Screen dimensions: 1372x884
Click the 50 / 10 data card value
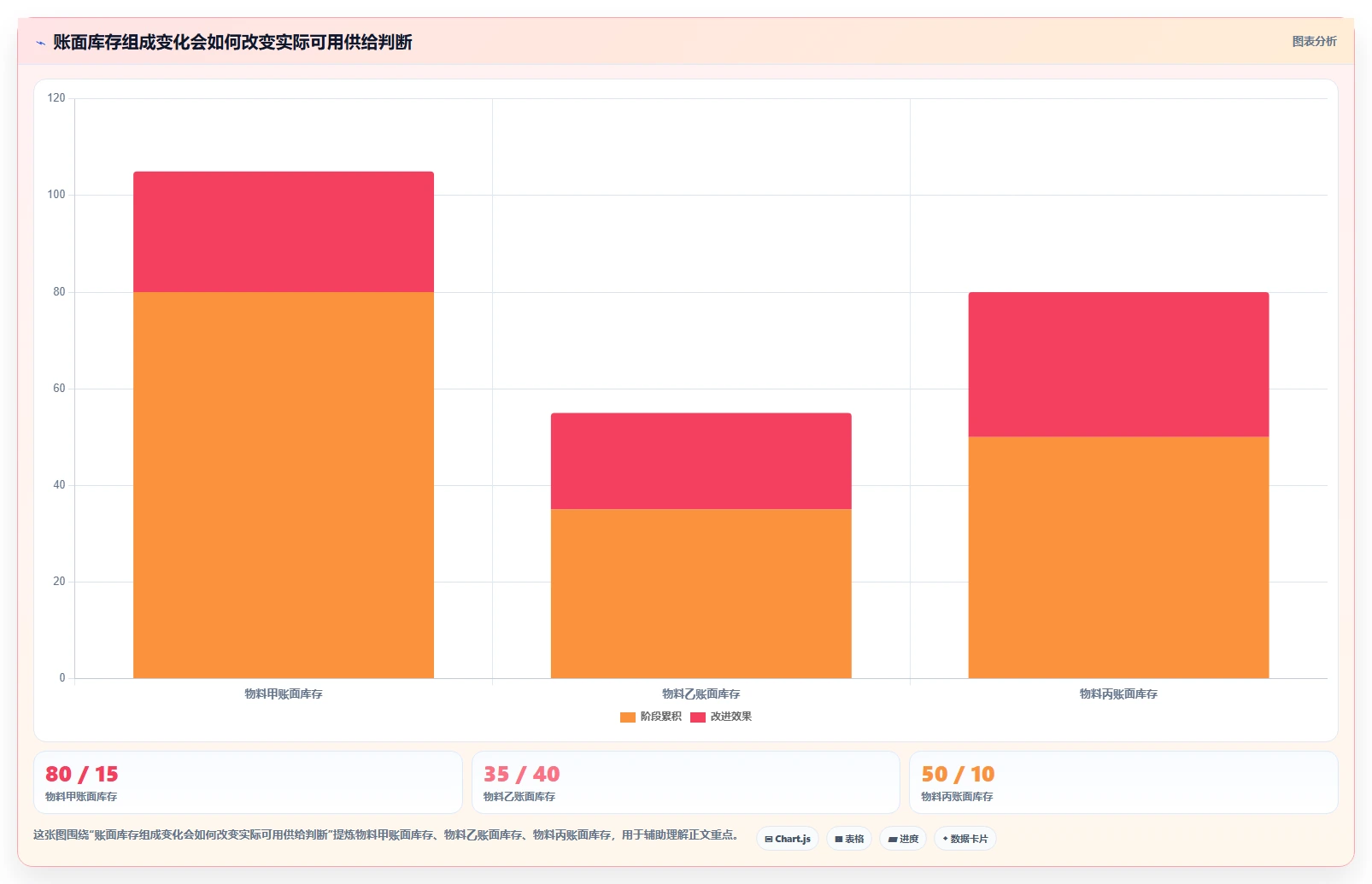tap(958, 774)
